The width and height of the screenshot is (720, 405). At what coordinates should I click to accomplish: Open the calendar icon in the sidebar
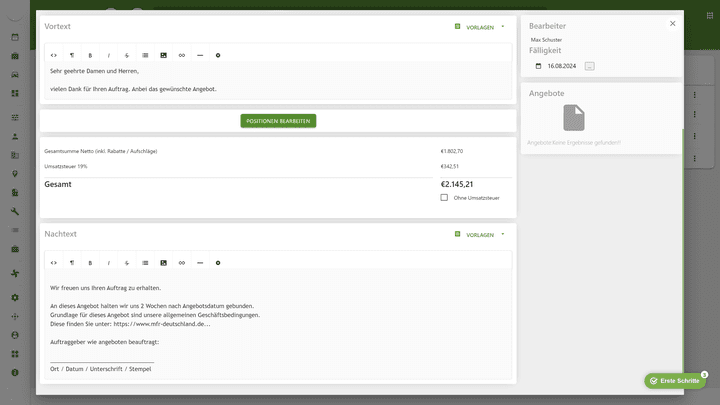pos(15,37)
